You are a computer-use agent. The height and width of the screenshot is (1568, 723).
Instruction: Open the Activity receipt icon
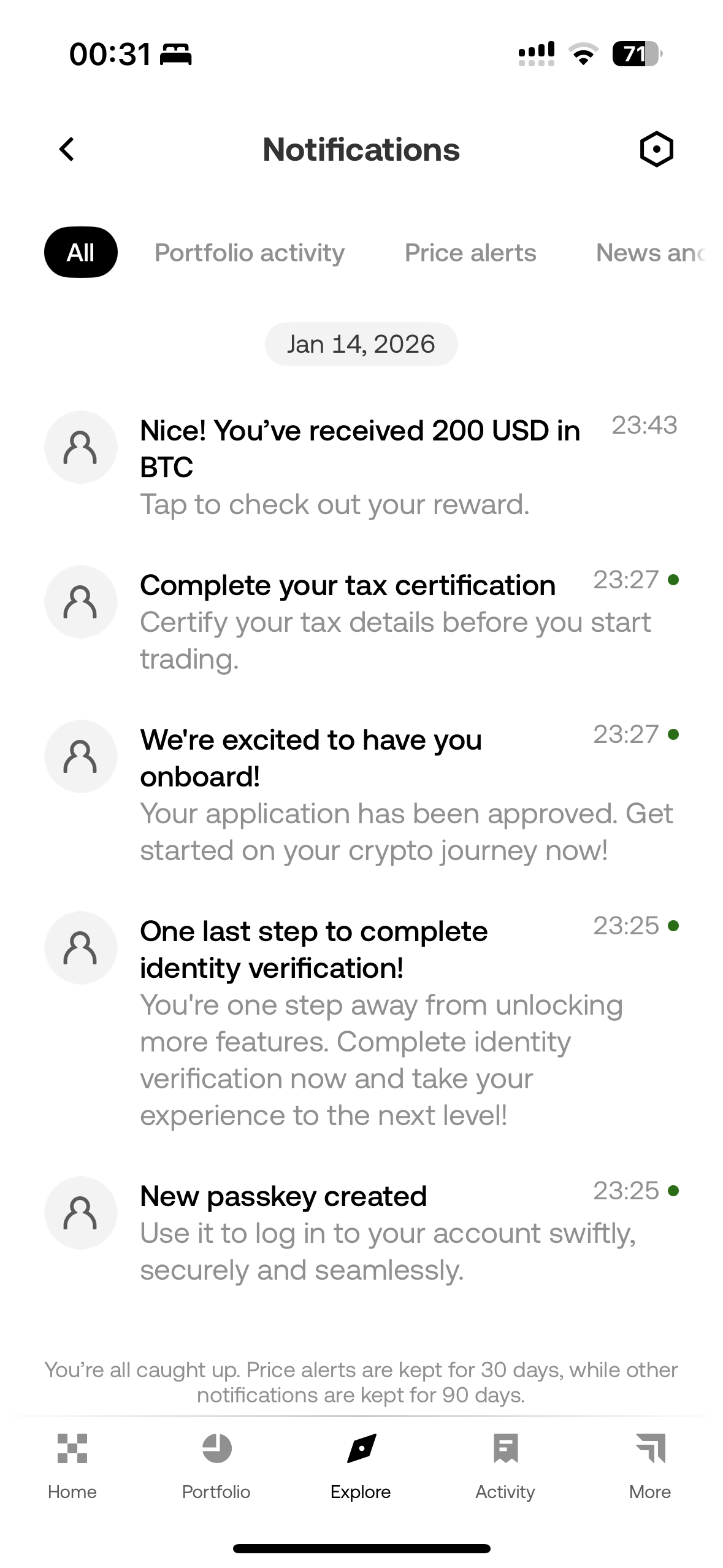click(505, 1448)
